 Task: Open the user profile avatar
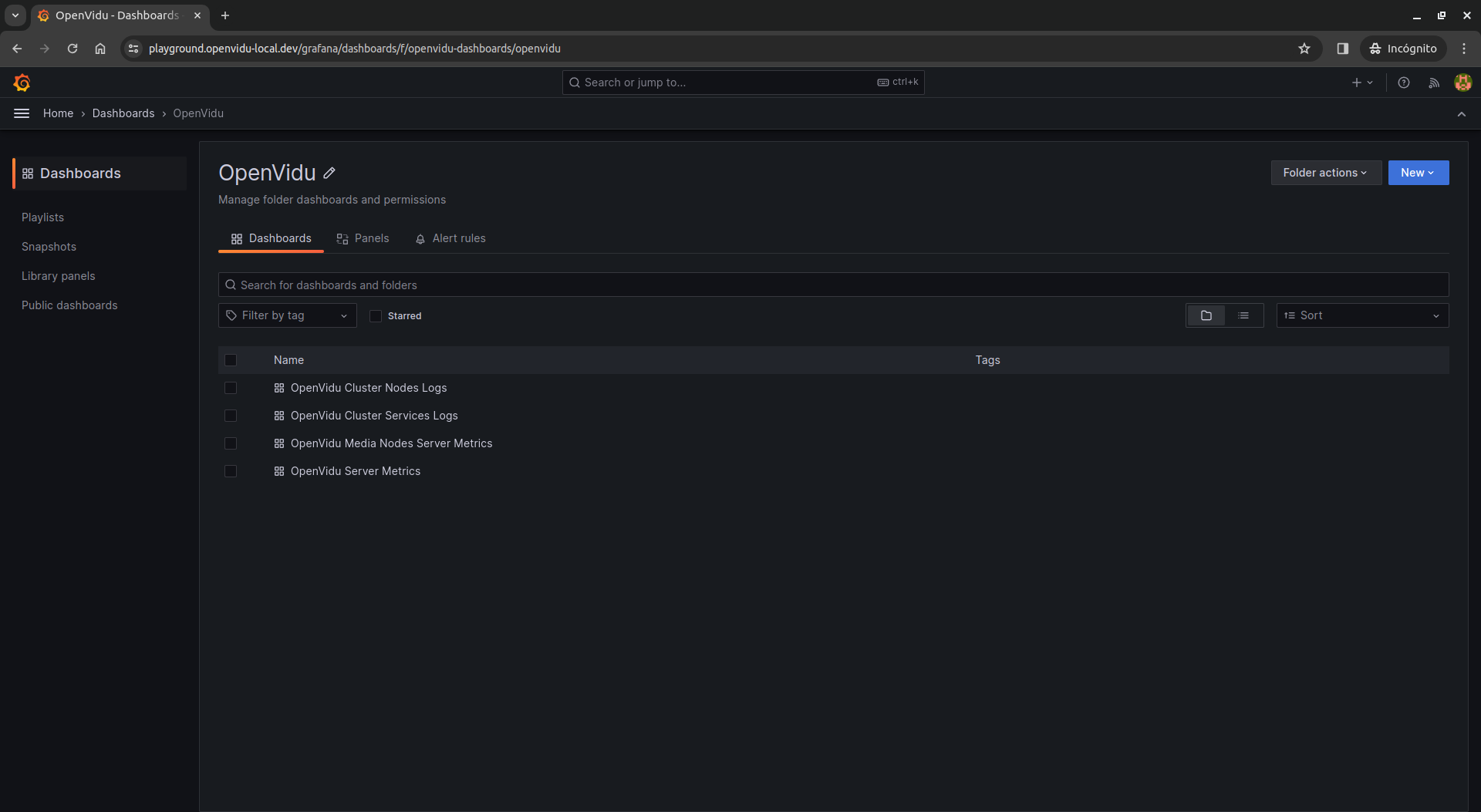click(x=1463, y=83)
